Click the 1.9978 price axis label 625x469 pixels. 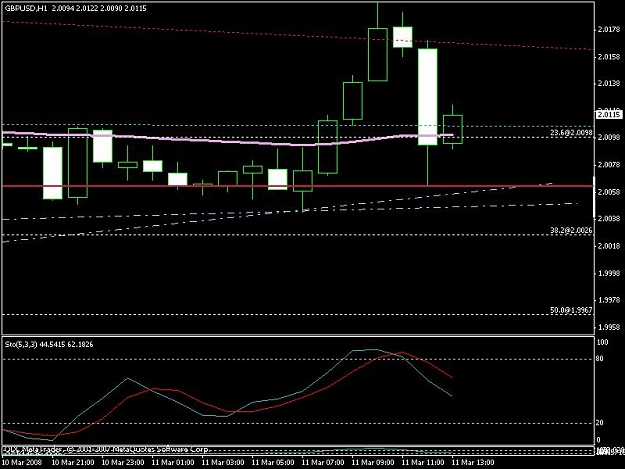click(609, 300)
